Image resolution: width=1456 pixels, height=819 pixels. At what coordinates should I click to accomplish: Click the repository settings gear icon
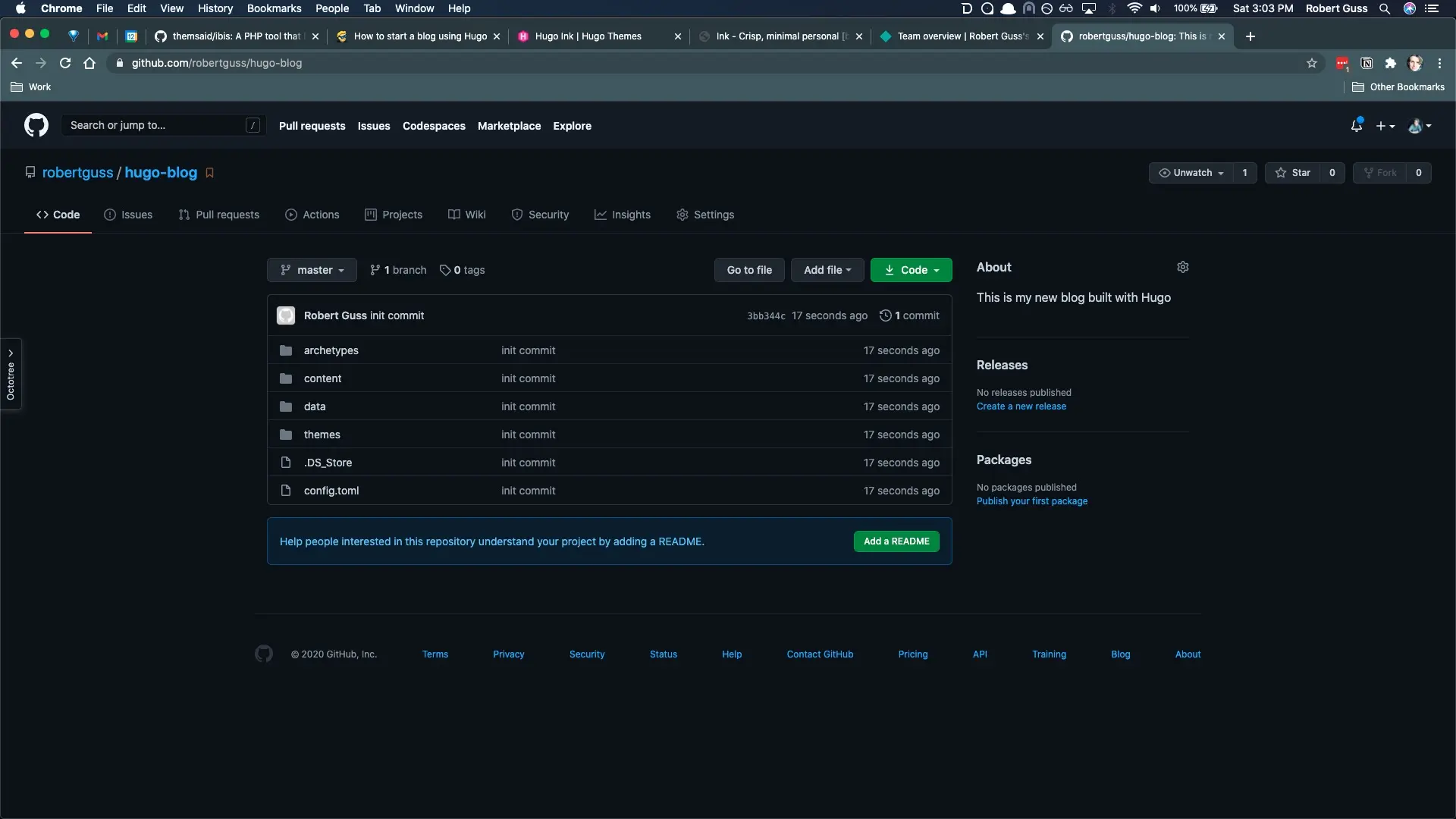pyautogui.click(x=1183, y=267)
